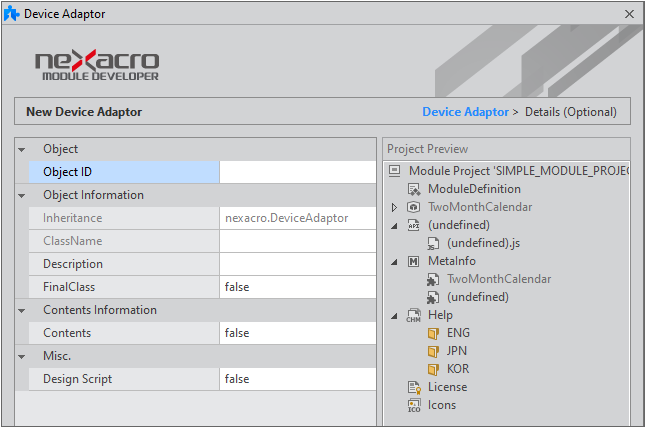Click the ModuleDefinition file icon
Image resolution: width=645 pixels, height=427 pixels.
point(414,189)
